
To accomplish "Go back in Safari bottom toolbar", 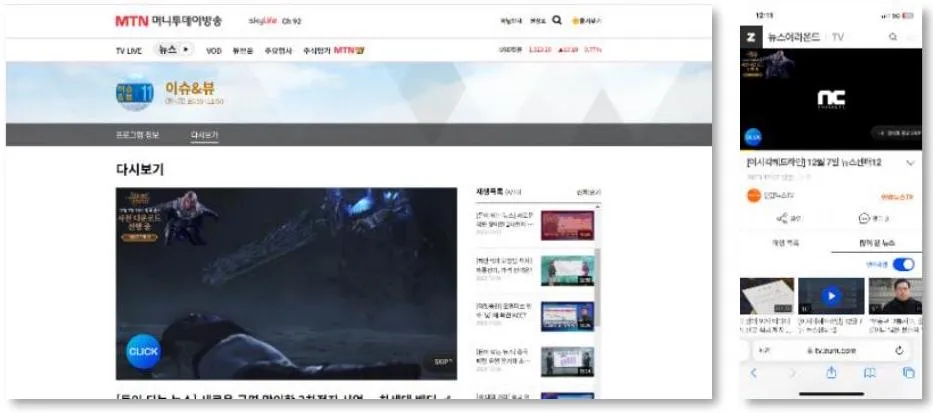I will (x=753, y=373).
